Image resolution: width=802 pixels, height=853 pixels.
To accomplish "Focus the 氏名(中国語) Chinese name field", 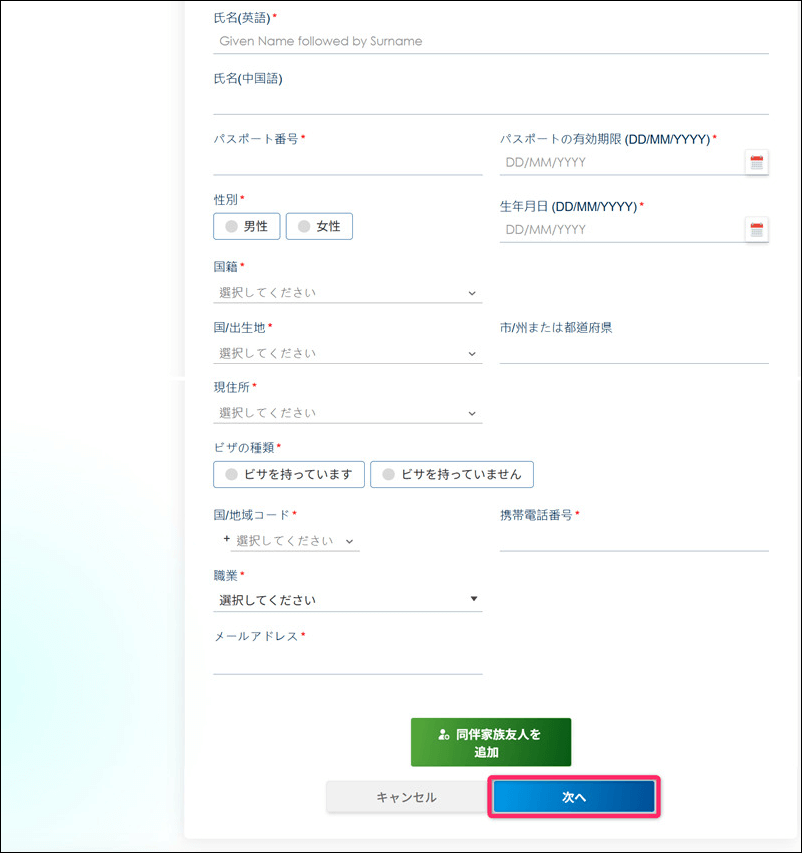I will pos(491,102).
